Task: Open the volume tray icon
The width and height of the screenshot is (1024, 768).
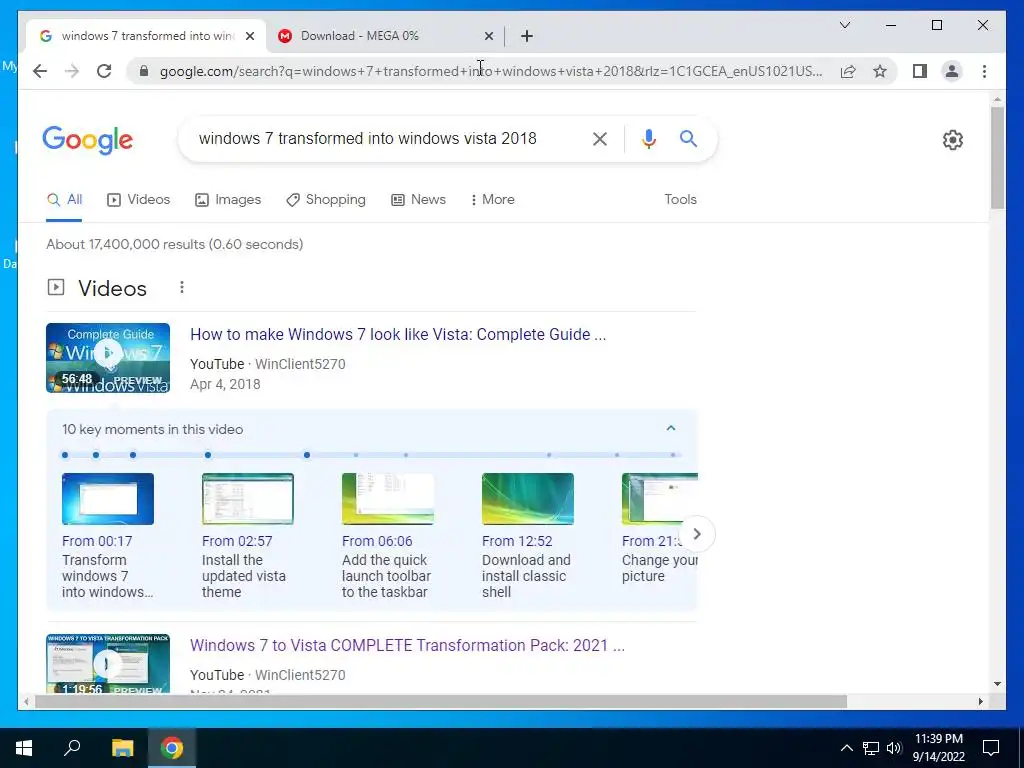Action: coord(894,748)
